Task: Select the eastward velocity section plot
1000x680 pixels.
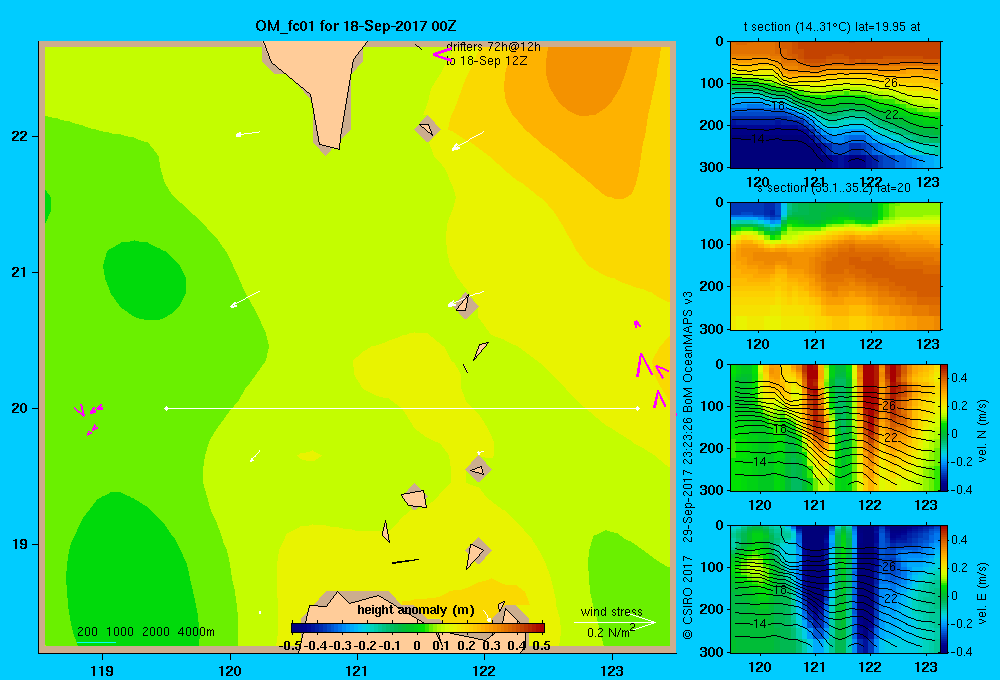Action: (x=835, y=588)
